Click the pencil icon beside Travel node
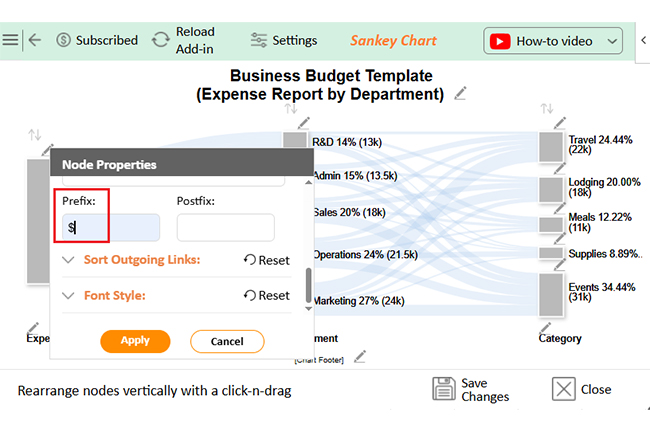Viewport: 650px width, 432px height. 560,123
